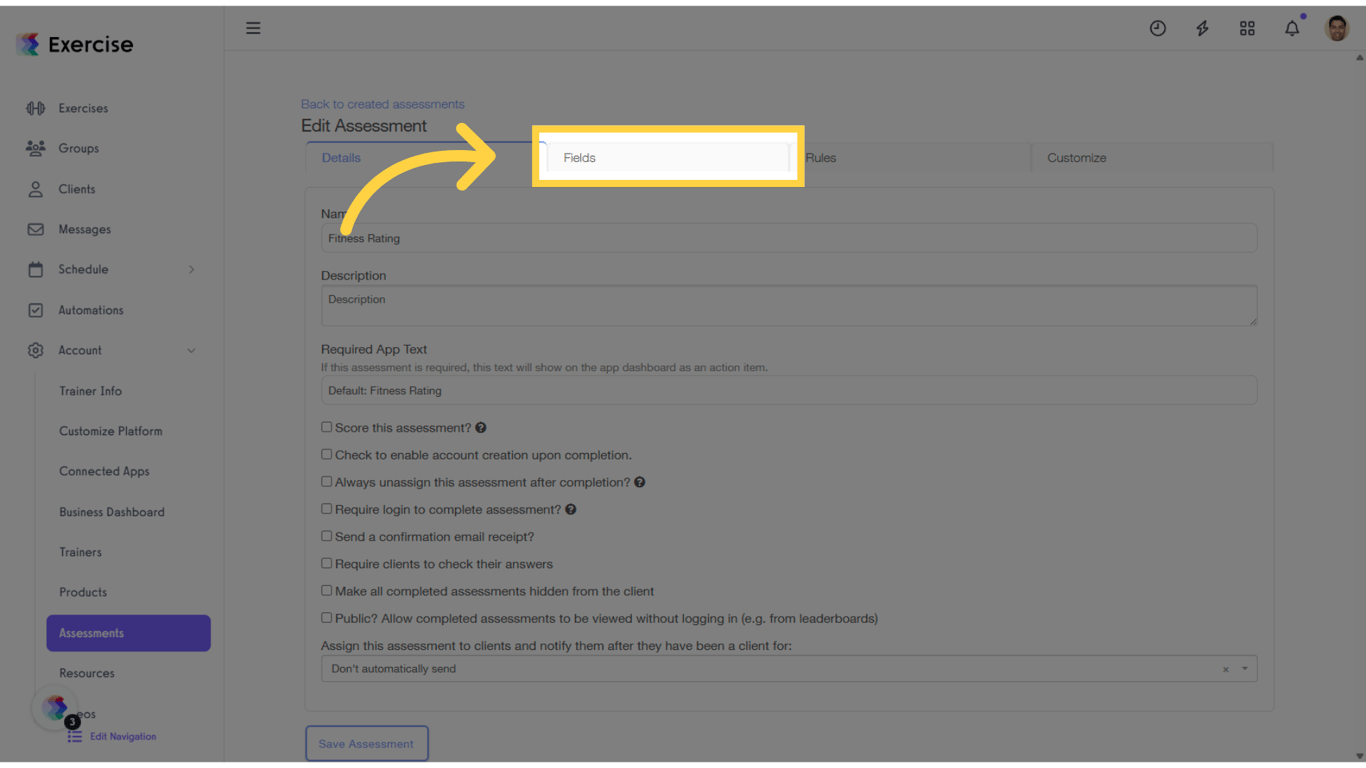Open the lightning quick actions icon

tap(1202, 28)
